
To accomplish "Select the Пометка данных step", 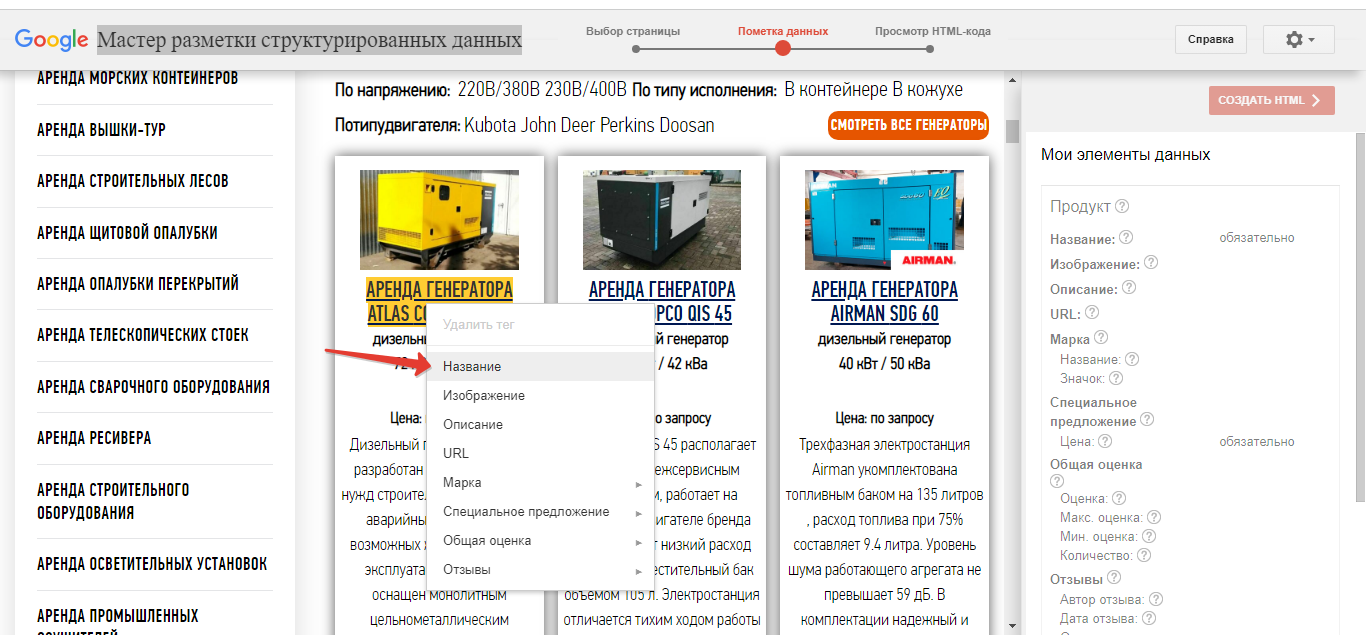I will [783, 32].
